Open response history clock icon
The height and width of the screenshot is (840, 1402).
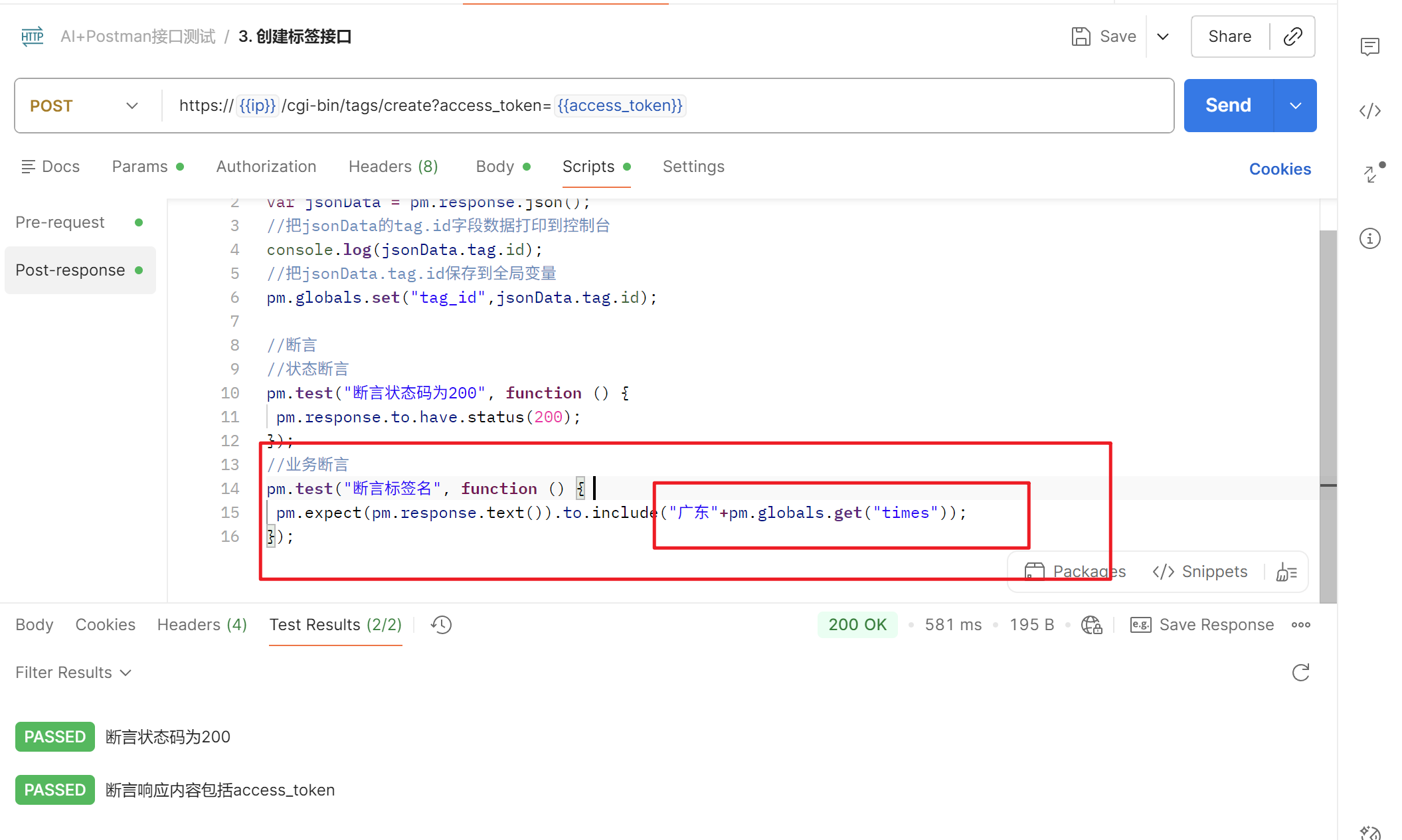tap(441, 625)
